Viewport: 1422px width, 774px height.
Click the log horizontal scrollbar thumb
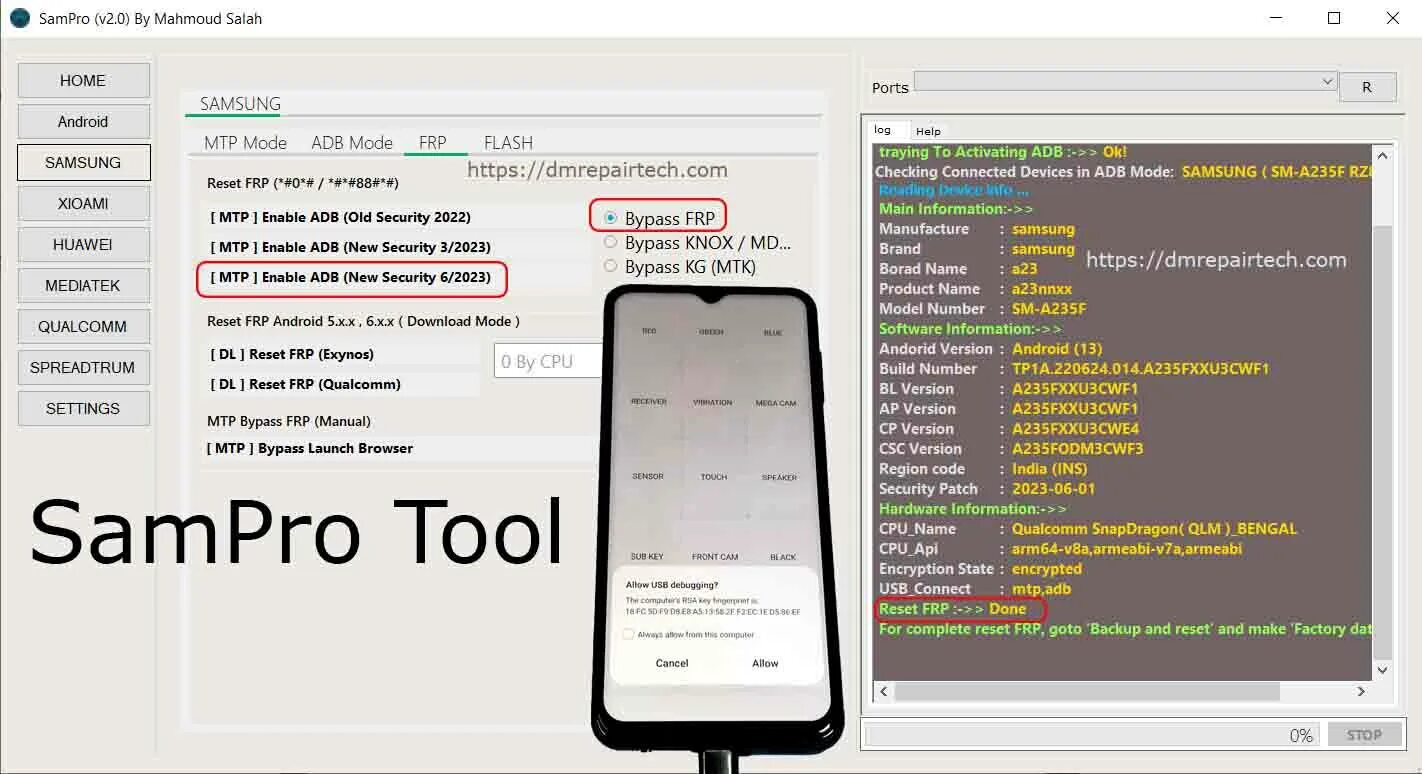click(1087, 691)
